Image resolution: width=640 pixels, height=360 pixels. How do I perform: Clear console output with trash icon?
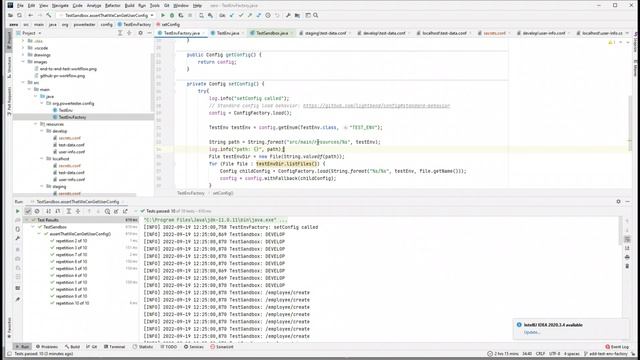(627, 266)
